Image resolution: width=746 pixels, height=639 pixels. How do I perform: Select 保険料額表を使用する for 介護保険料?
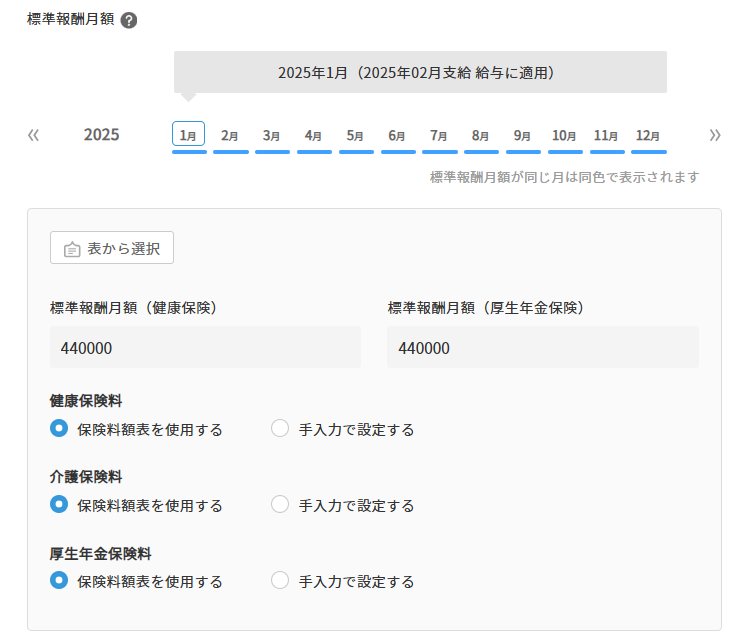[59, 505]
